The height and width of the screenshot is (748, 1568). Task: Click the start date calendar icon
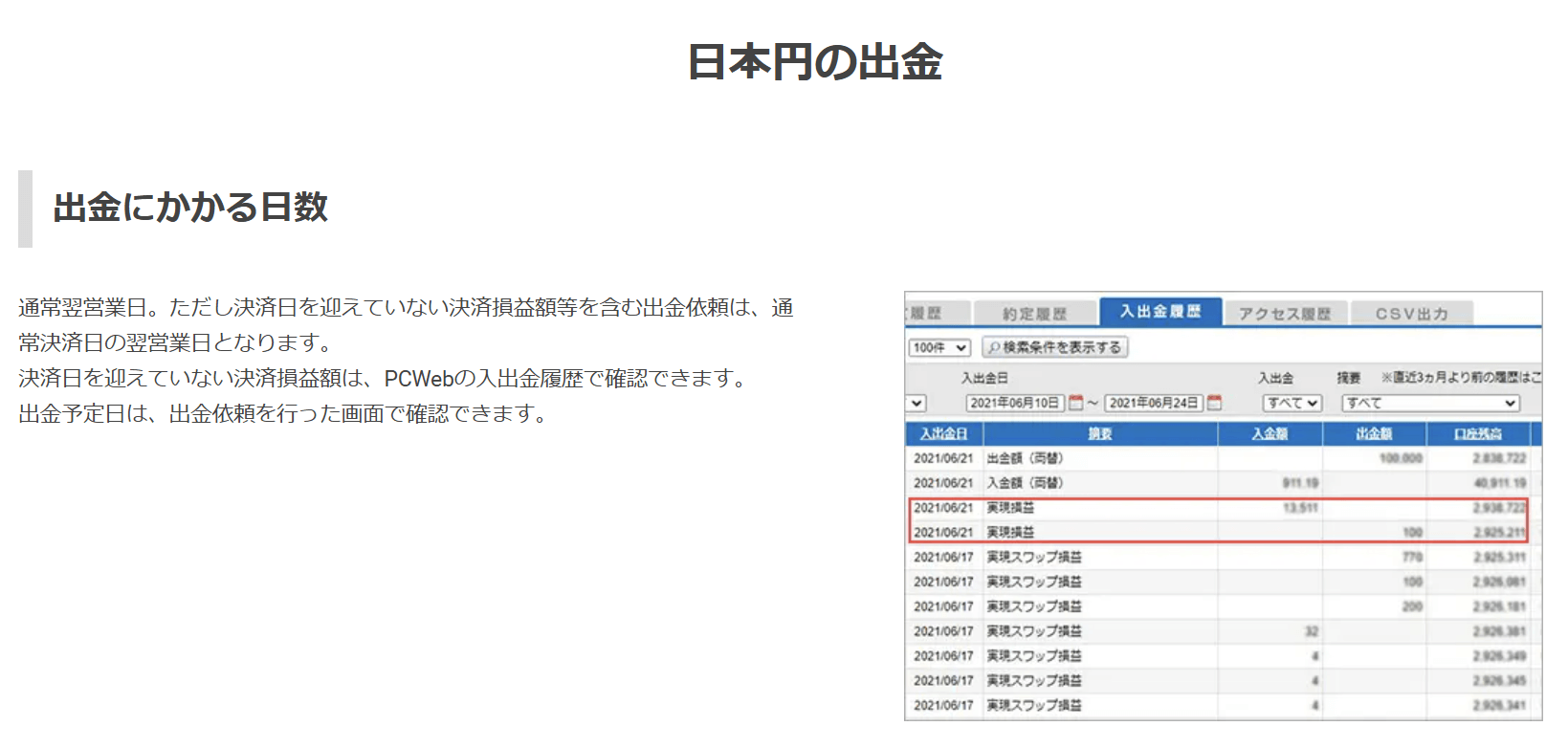click(1075, 403)
